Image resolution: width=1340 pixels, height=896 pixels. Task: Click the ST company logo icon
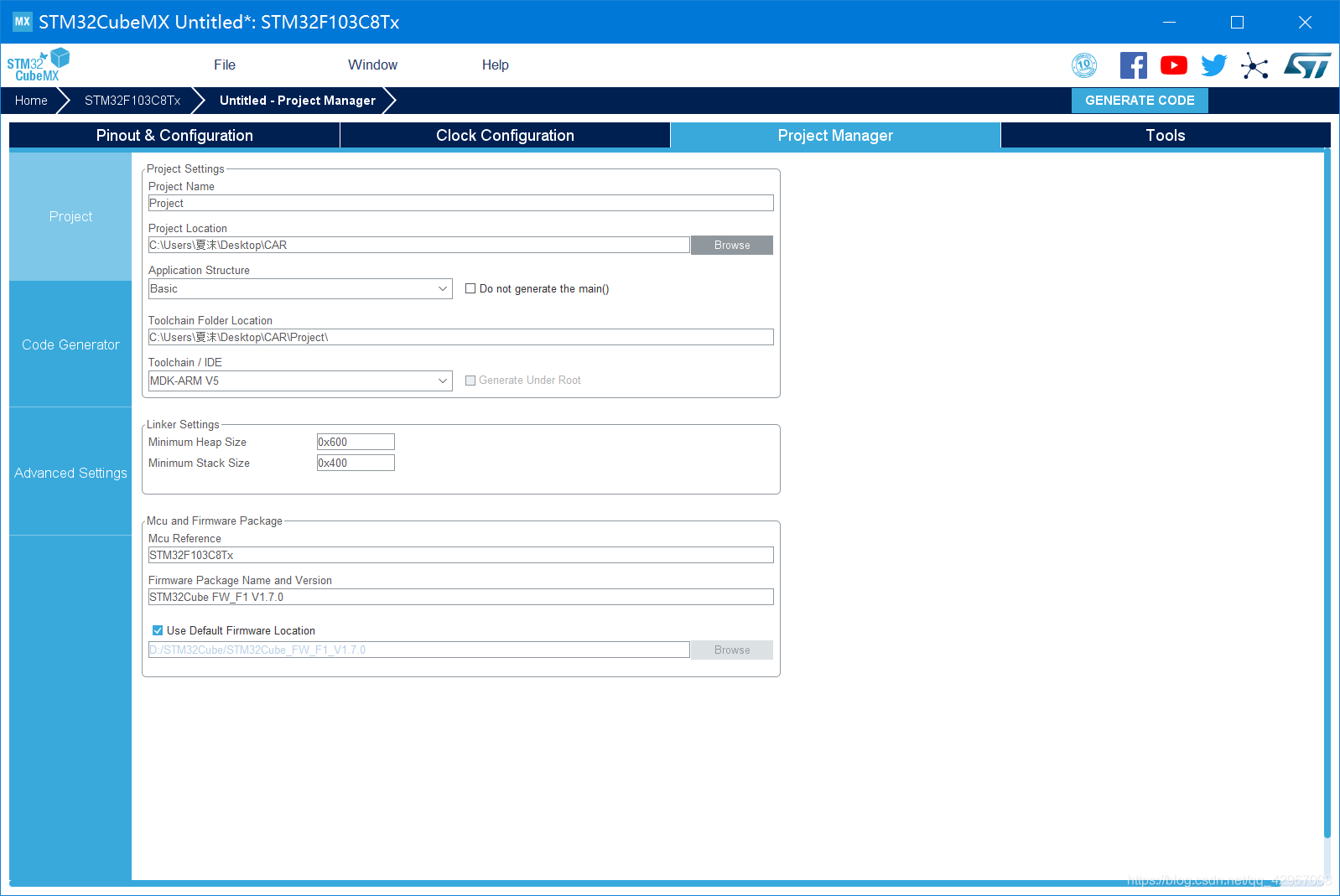point(1306,65)
